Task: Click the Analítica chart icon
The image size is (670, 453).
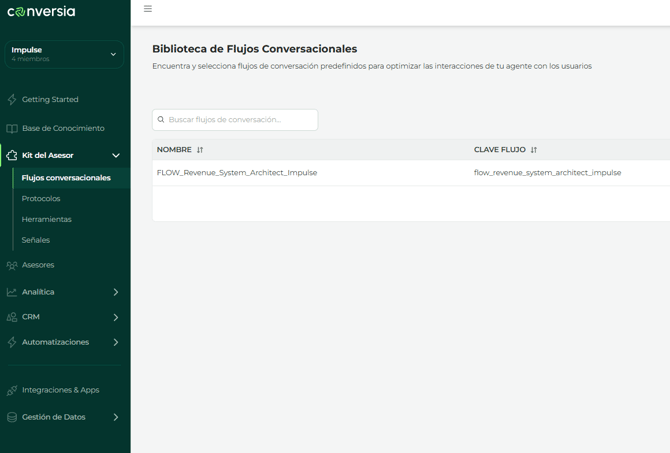Action: [x=12, y=292]
